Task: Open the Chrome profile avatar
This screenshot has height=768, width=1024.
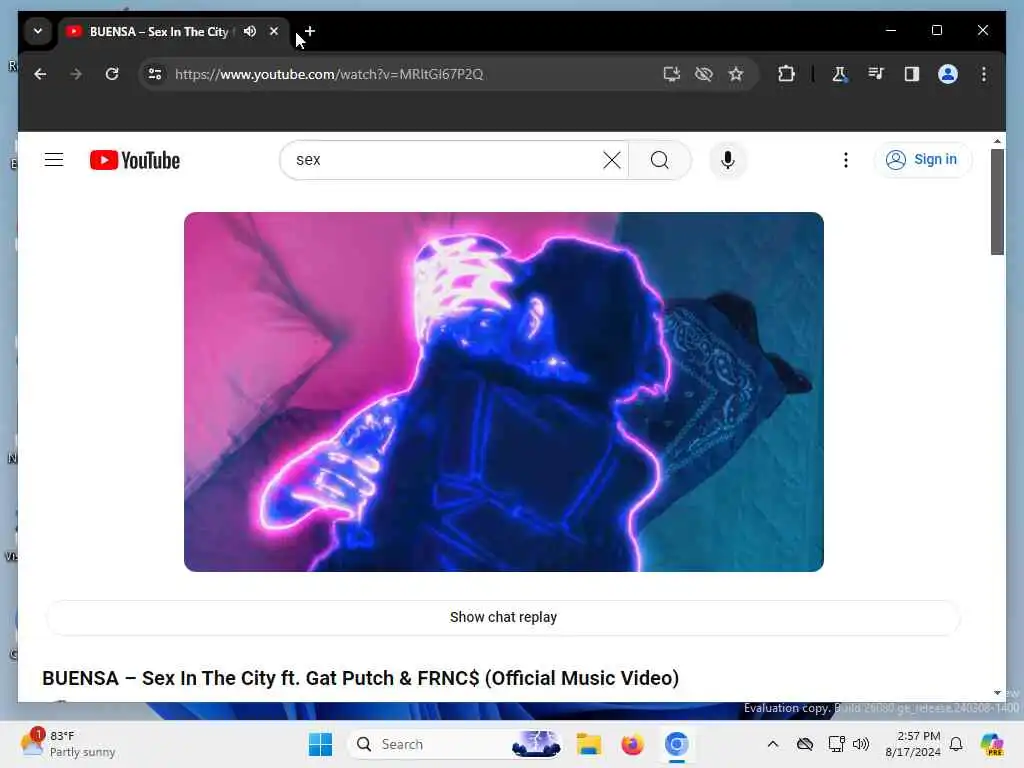Action: tap(948, 74)
